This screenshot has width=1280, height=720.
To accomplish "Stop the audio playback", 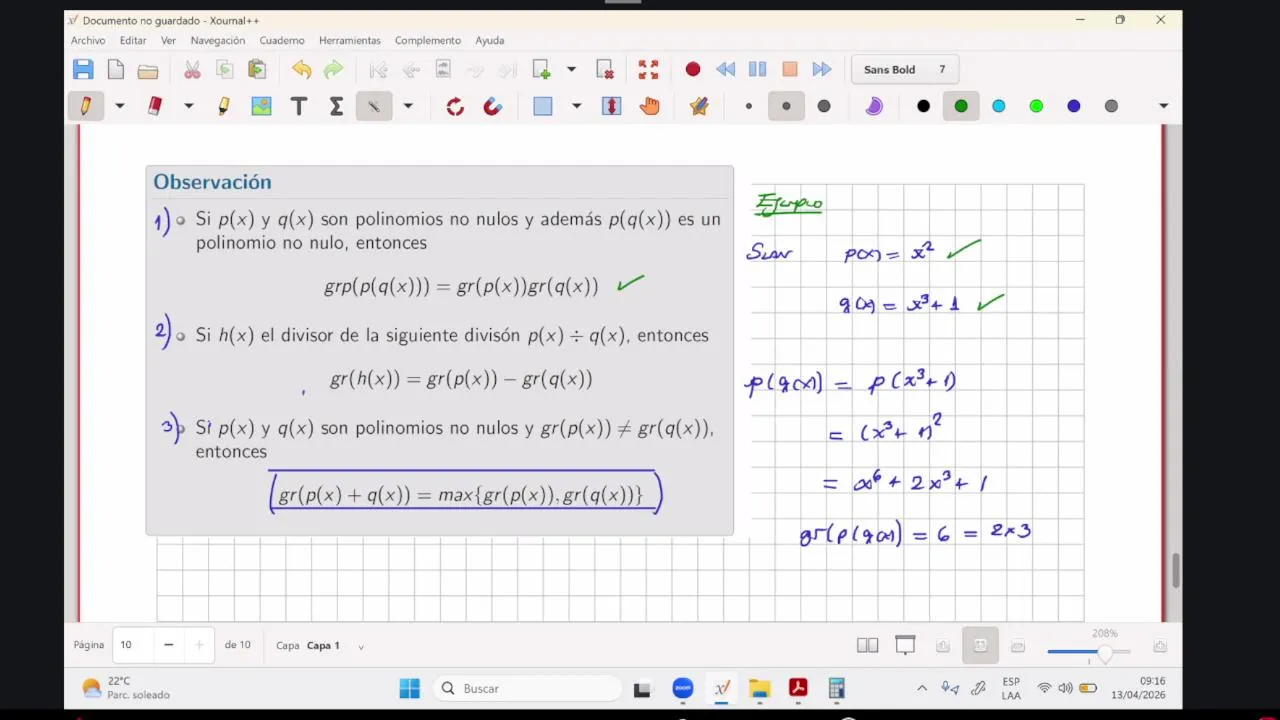I will coord(790,69).
